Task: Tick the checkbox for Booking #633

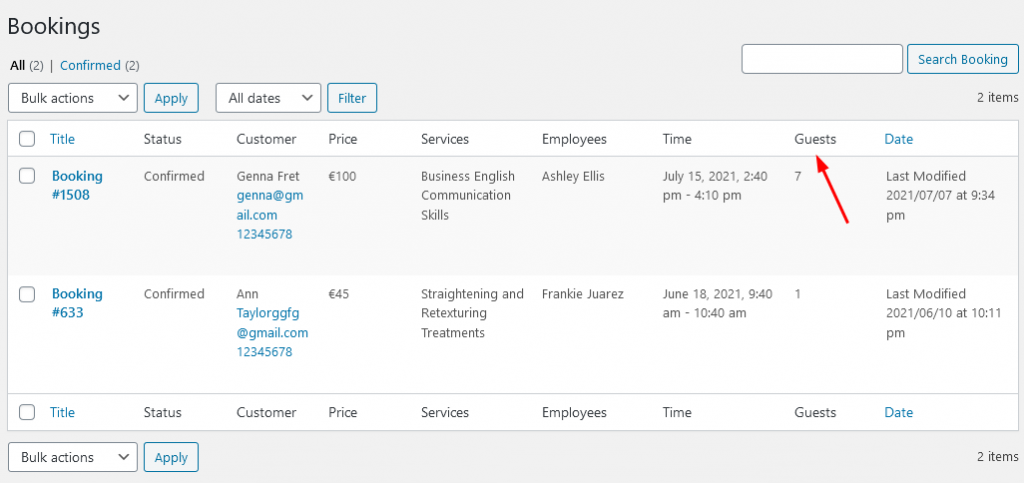Action: [27, 294]
